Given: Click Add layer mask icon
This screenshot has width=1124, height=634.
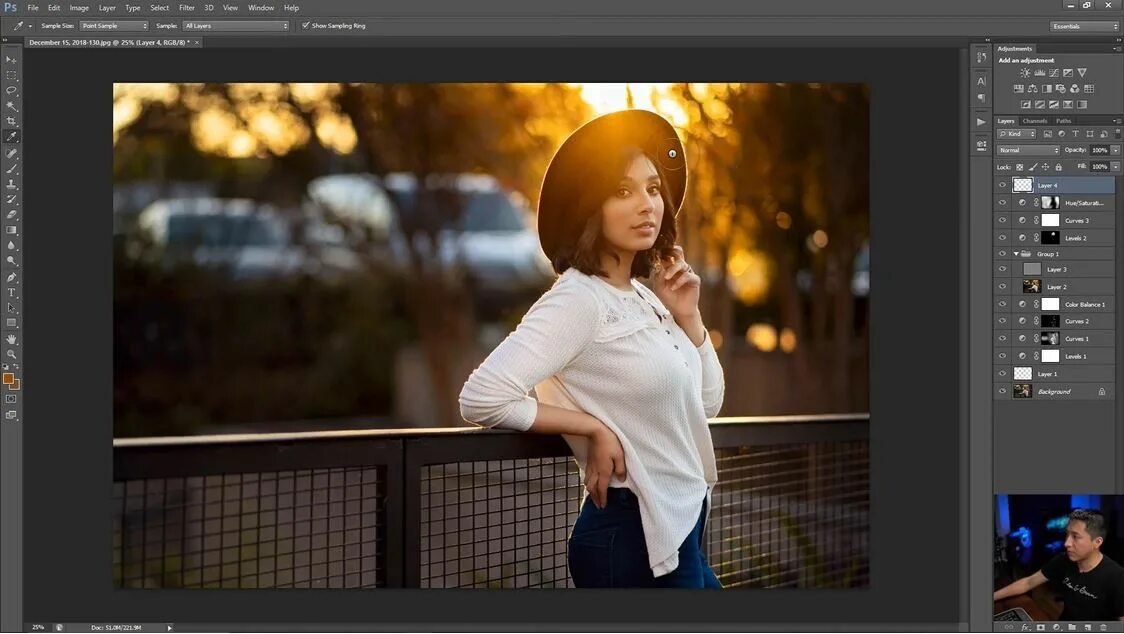Looking at the screenshot, I should 1040,628.
